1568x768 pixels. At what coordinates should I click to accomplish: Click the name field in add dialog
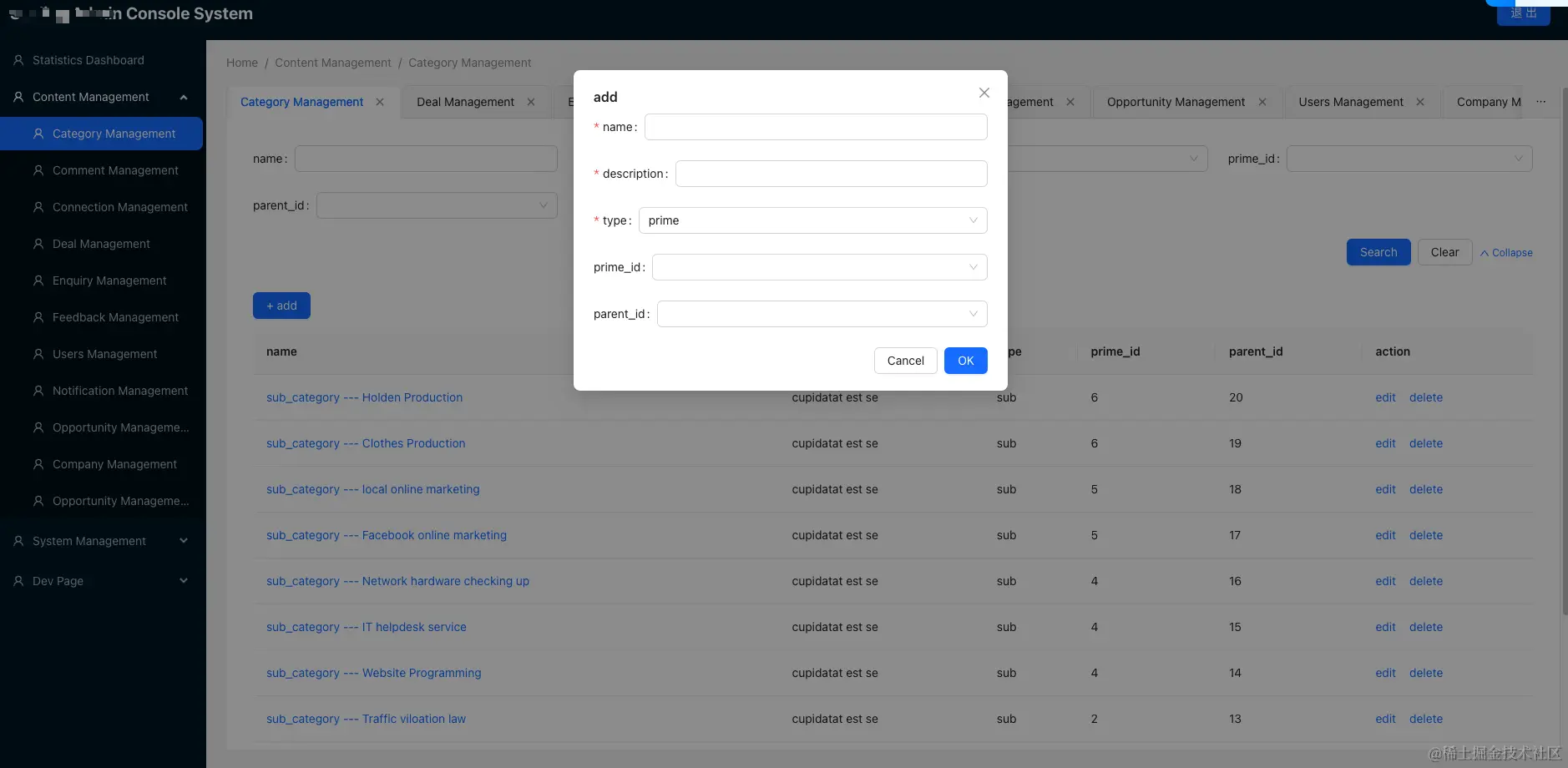816,127
